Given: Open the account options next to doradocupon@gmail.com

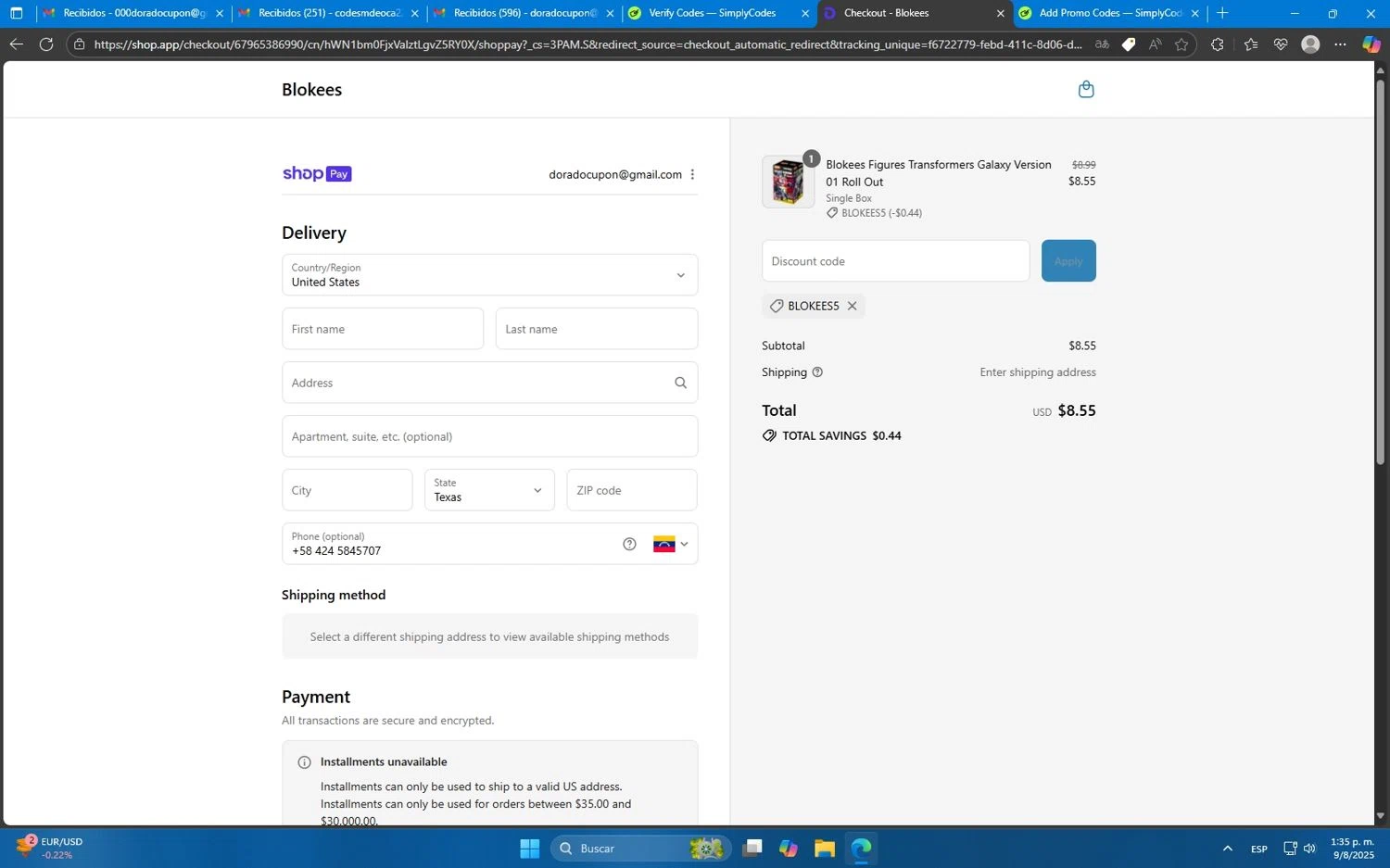Looking at the screenshot, I should (x=692, y=174).
